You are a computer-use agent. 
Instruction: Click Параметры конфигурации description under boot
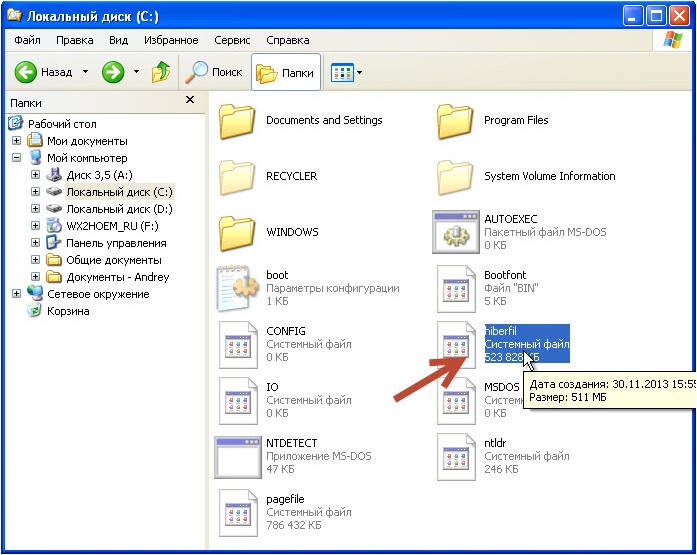tap(332, 288)
